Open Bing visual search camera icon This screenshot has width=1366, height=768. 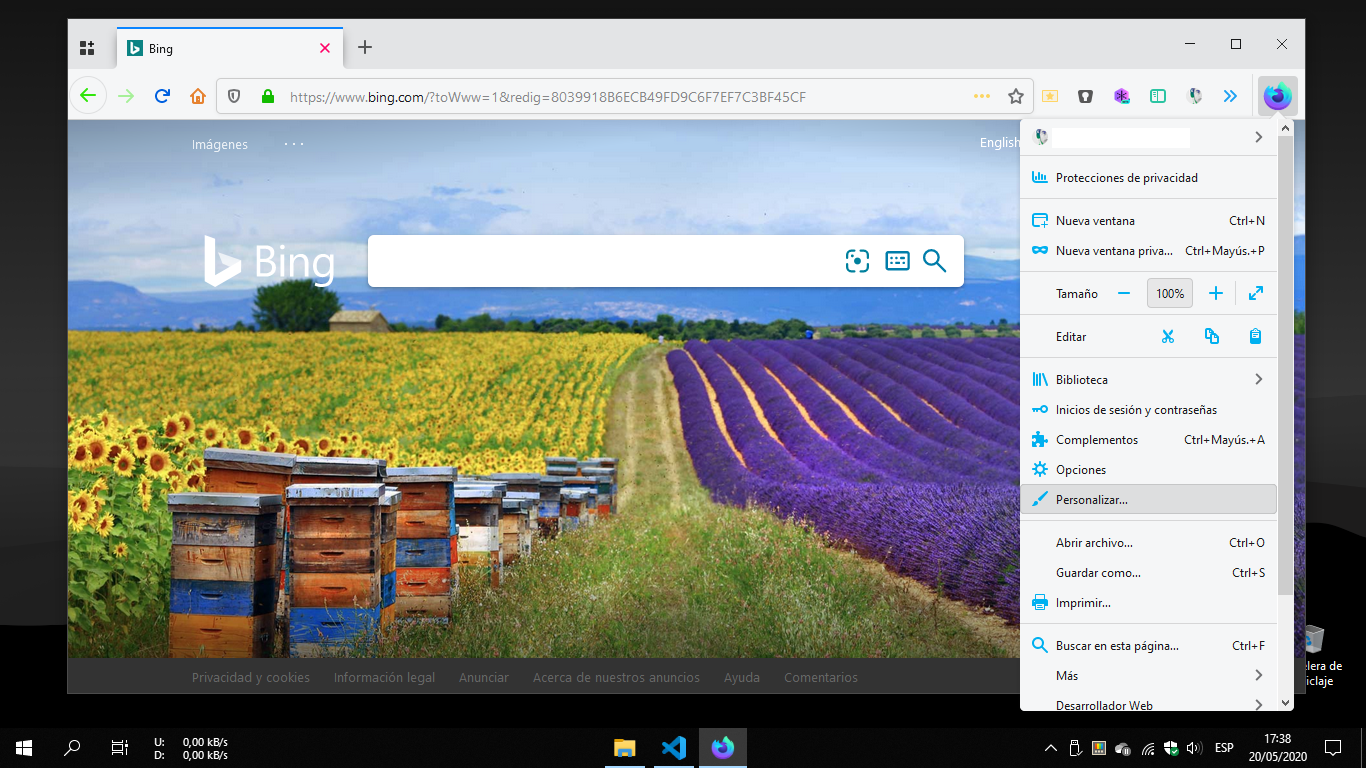857,261
